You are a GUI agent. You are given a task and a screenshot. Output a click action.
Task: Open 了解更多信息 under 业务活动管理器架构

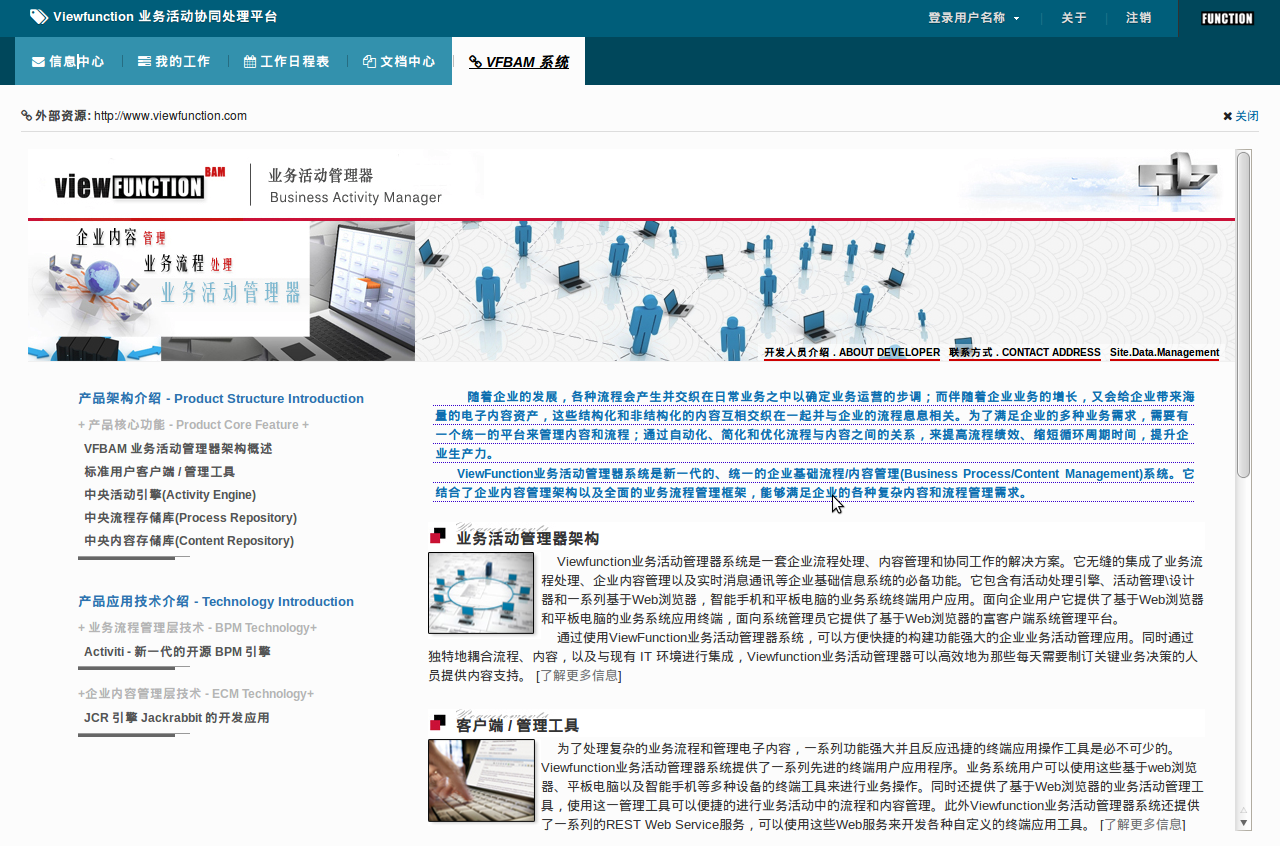pos(579,676)
